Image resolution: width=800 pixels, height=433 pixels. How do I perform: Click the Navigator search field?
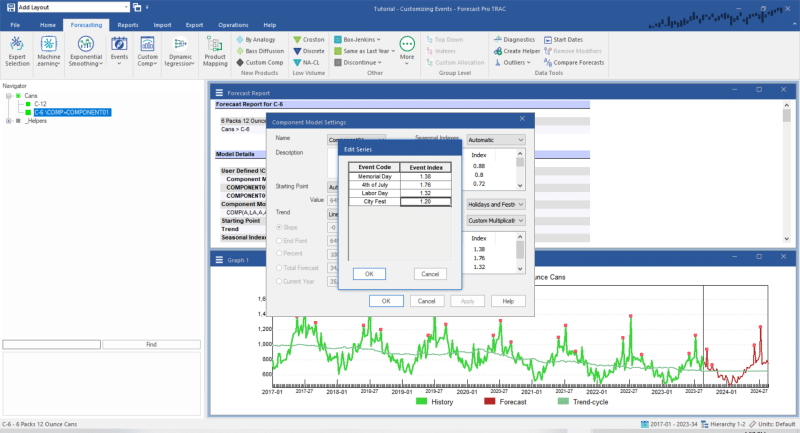point(52,344)
